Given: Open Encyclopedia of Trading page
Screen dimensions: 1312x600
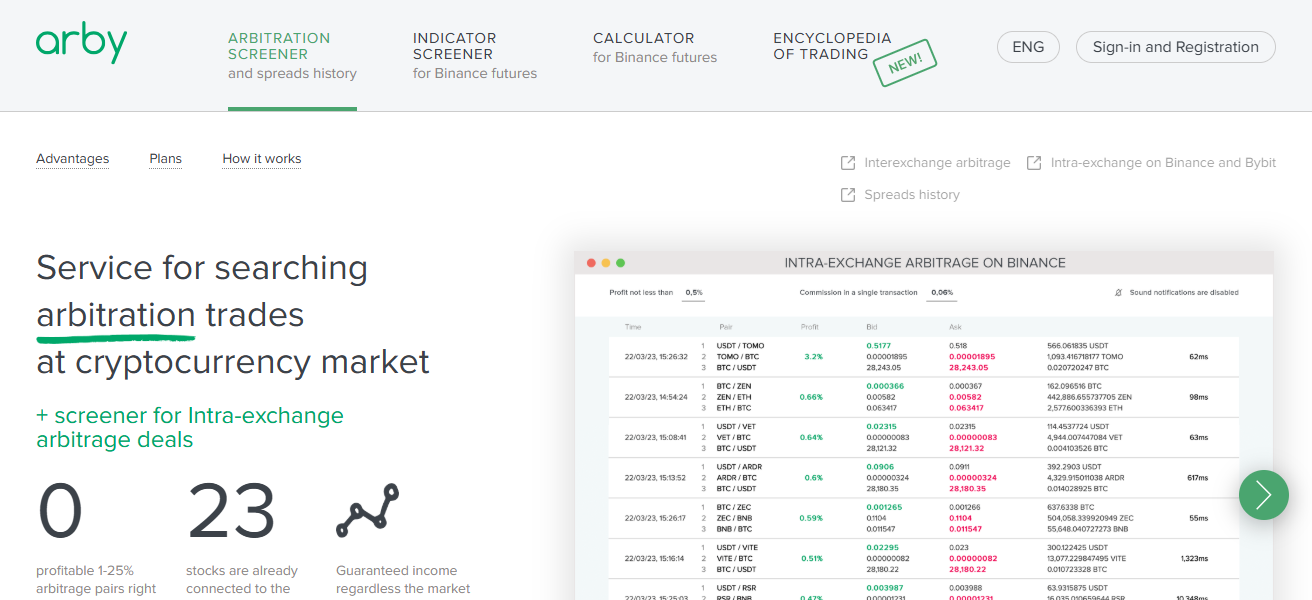Looking at the screenshot, I should [831, 46].
